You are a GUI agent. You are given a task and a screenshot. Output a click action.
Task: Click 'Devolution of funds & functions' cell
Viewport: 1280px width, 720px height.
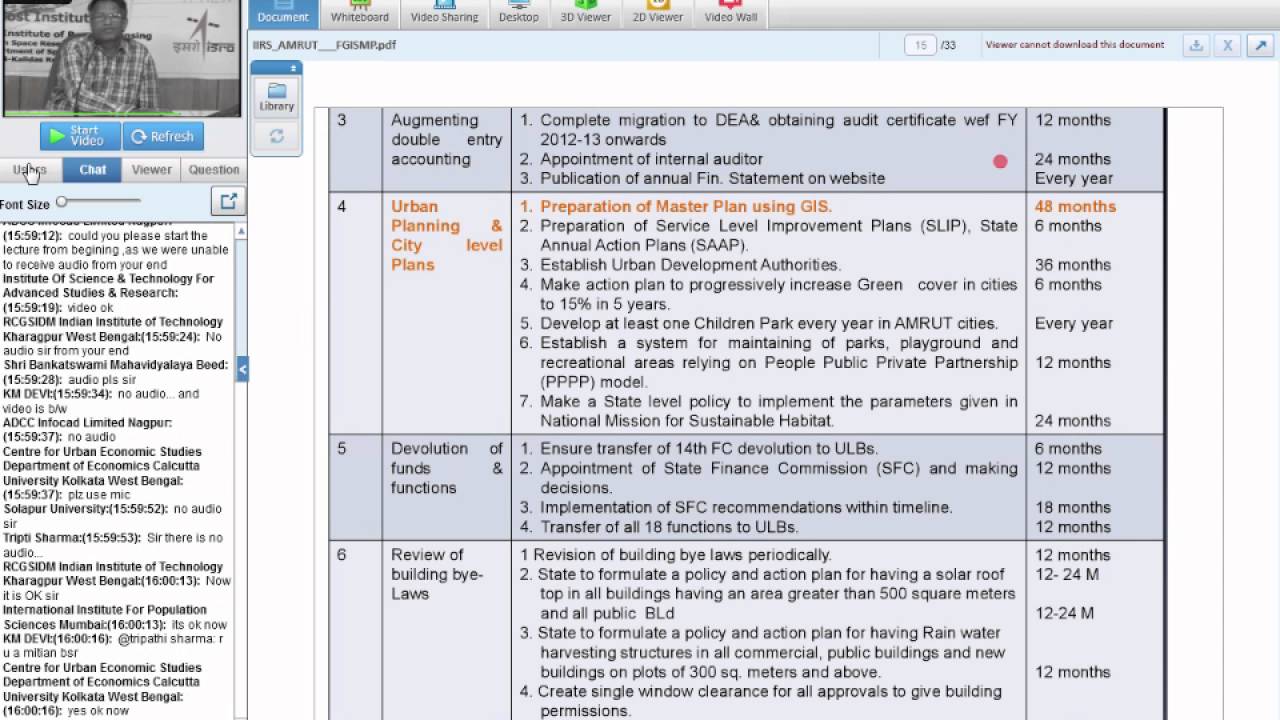[x=446, y=468]
